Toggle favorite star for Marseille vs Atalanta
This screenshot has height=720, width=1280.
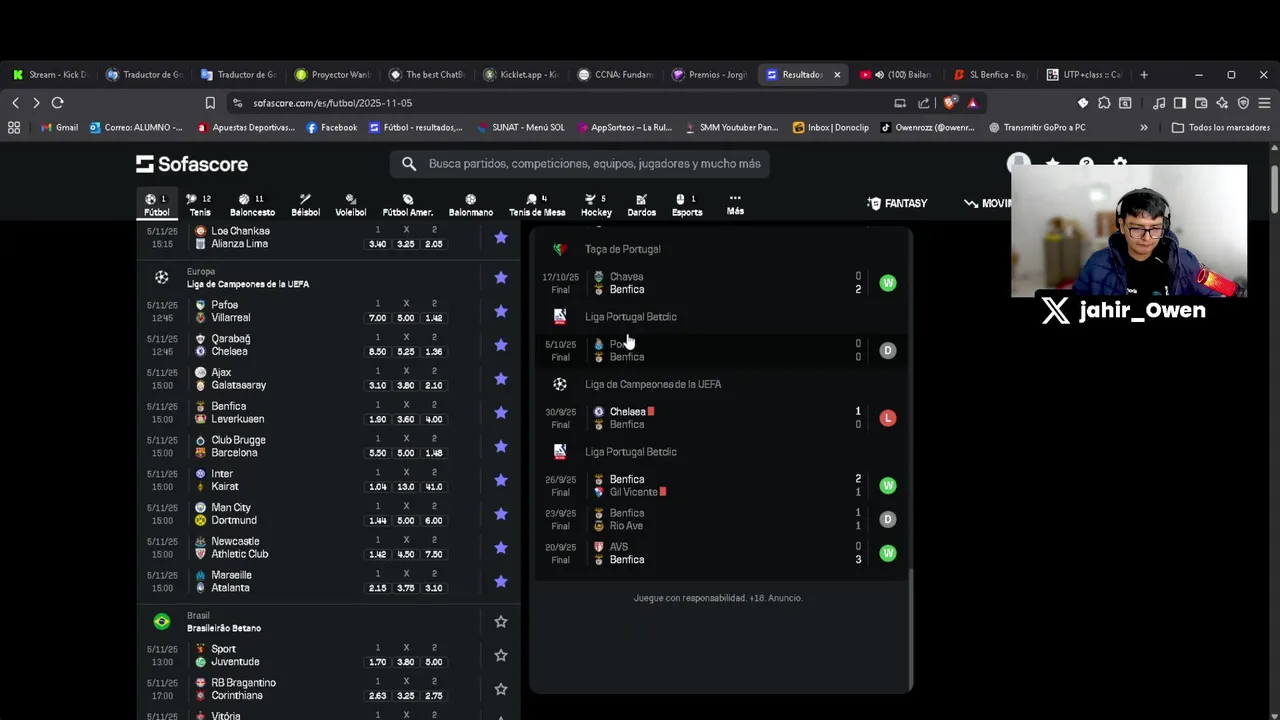(501, 581)
